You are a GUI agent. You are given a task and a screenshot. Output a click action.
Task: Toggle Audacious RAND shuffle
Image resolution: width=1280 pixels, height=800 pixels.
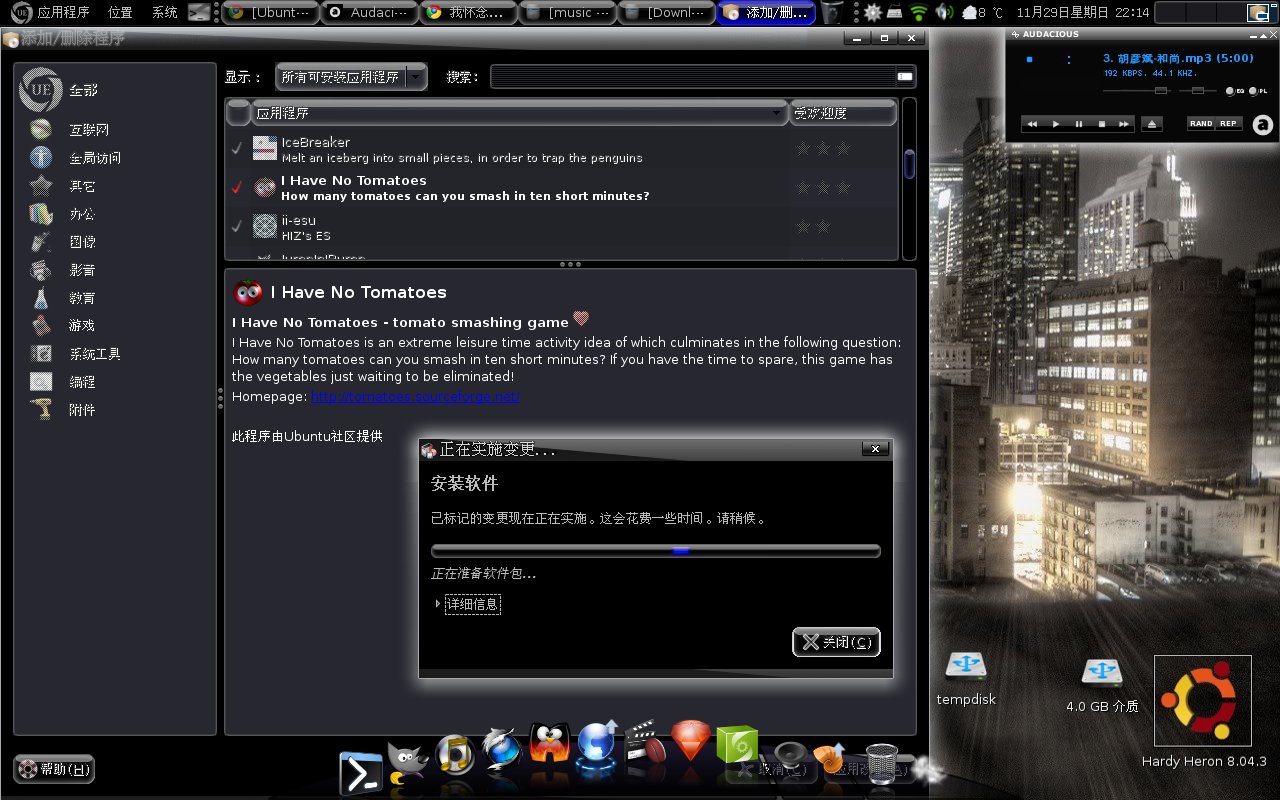pos(1201,124)
